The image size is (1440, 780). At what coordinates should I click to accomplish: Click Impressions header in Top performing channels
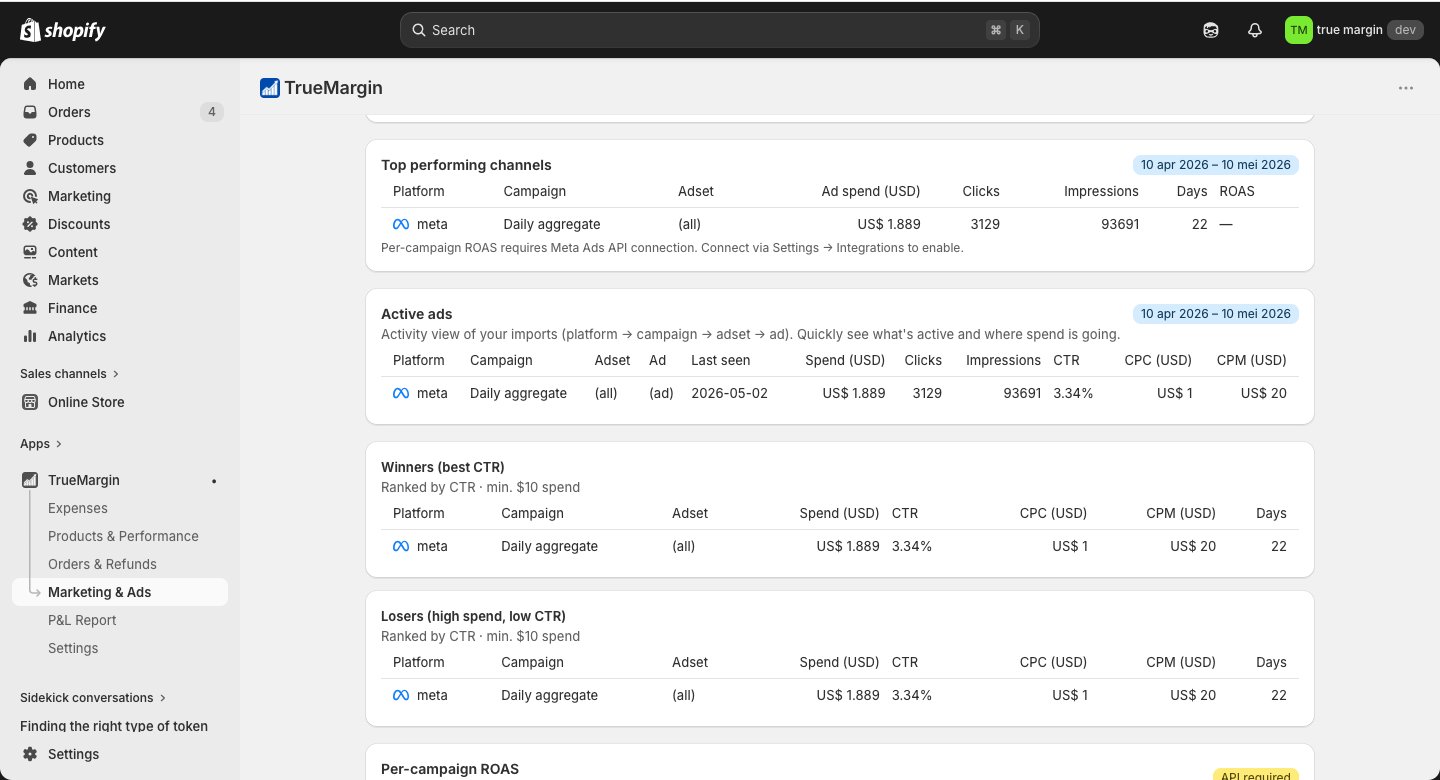[x=1101, y=191]
